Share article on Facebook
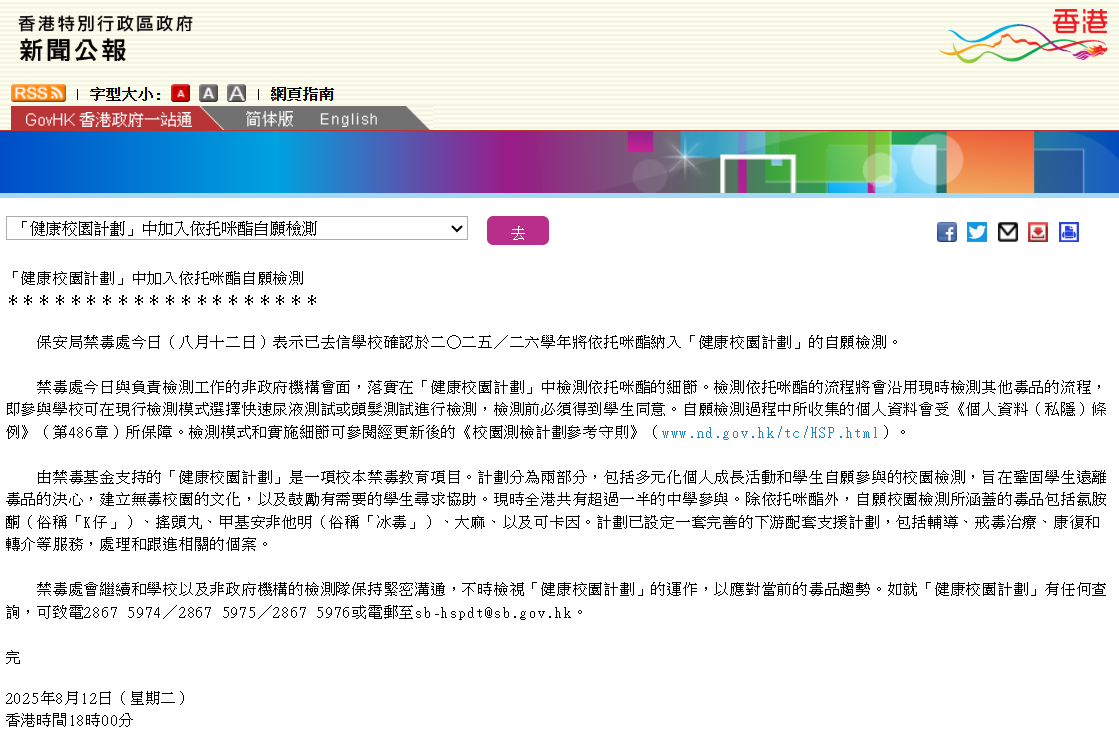The width and height of the screenshot is (1119, 739). [x=946, y=232]
